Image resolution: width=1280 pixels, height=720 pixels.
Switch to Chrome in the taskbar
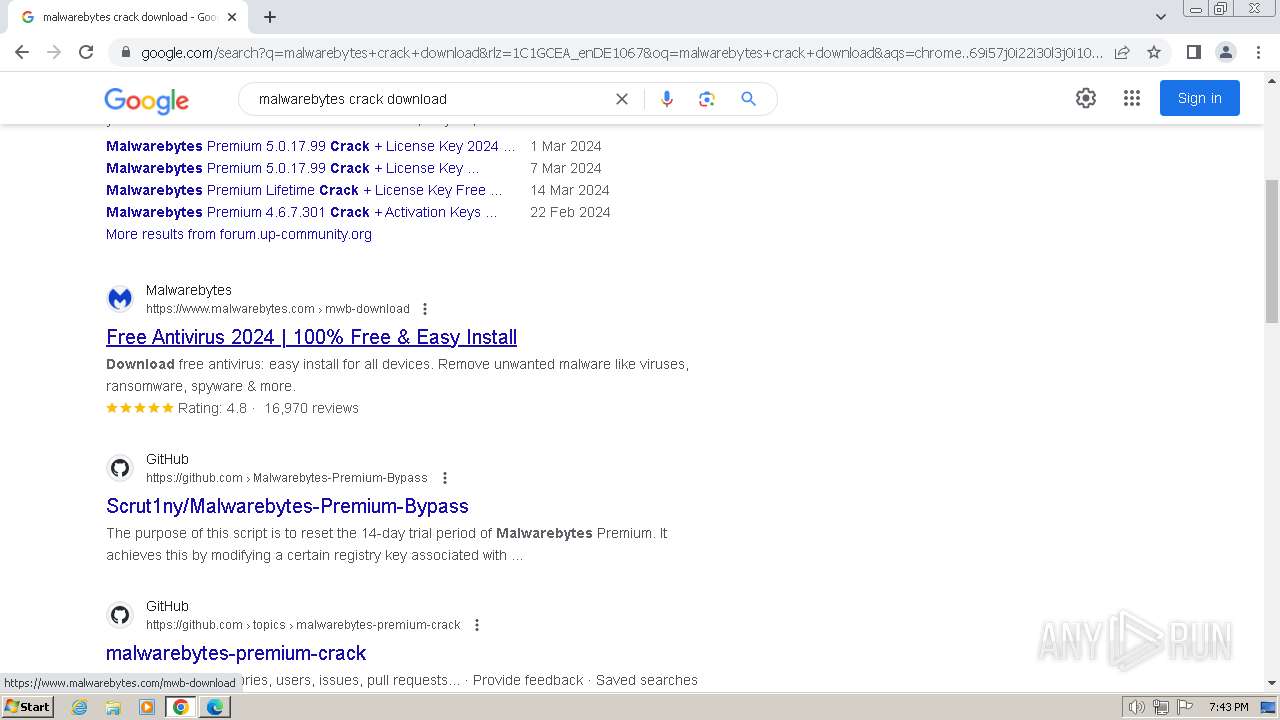(x=181, y=707)
